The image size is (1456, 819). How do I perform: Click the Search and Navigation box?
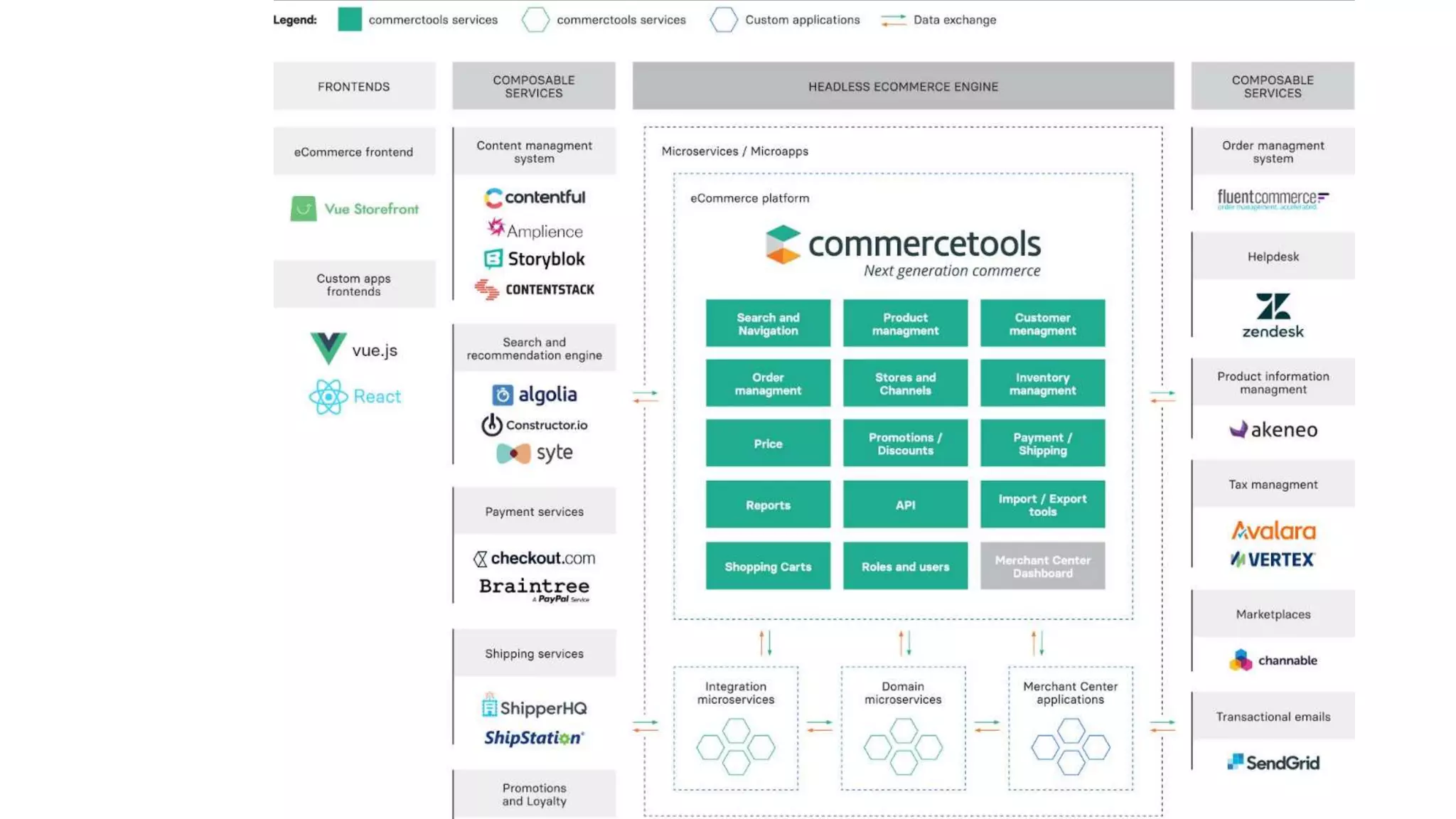tap(768, 323)
